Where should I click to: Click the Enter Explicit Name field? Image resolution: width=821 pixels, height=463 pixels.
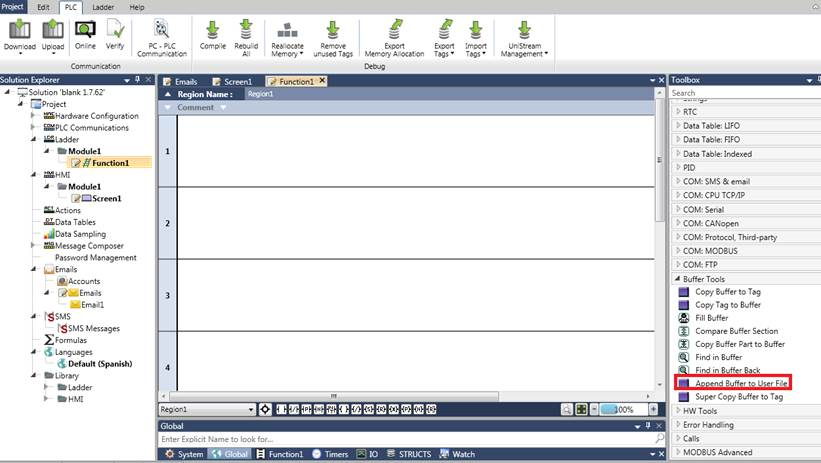tap(406, 439)
